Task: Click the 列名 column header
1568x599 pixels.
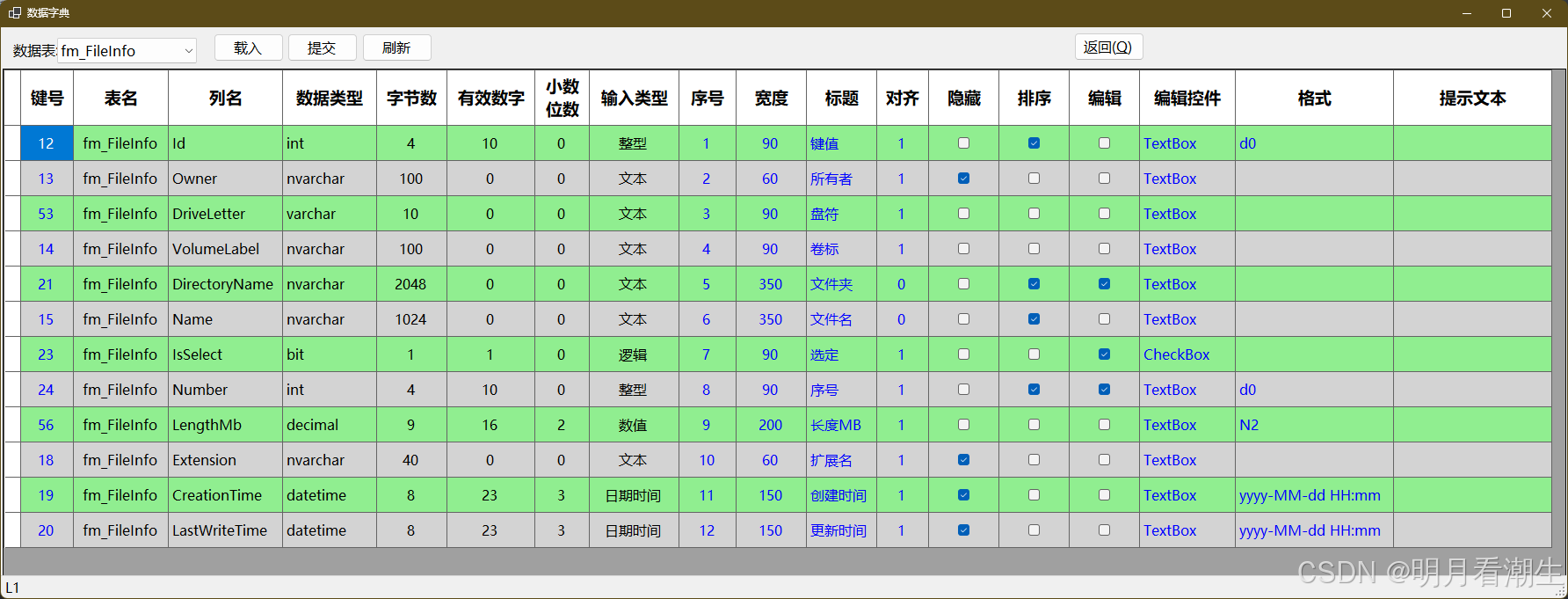Action: (x=225, y=98)
